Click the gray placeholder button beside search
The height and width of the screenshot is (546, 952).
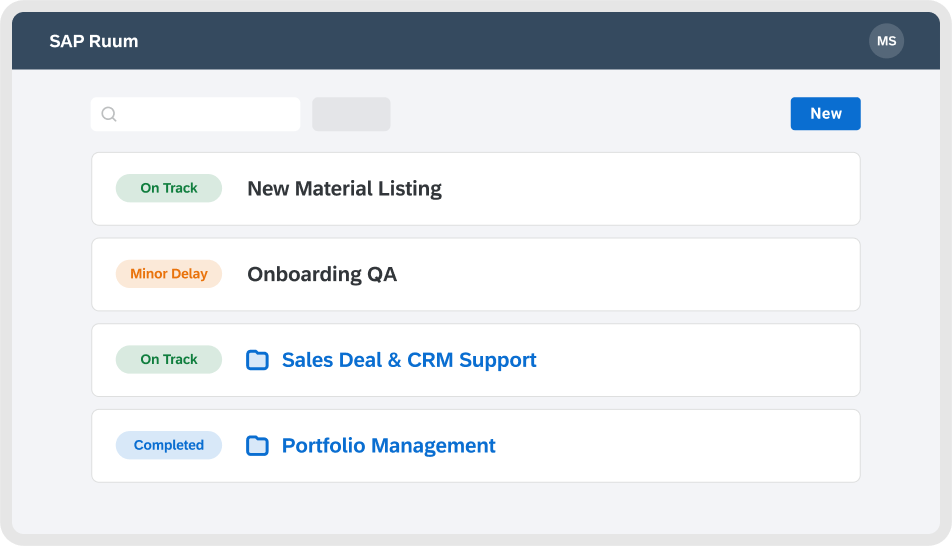[351, 114]
